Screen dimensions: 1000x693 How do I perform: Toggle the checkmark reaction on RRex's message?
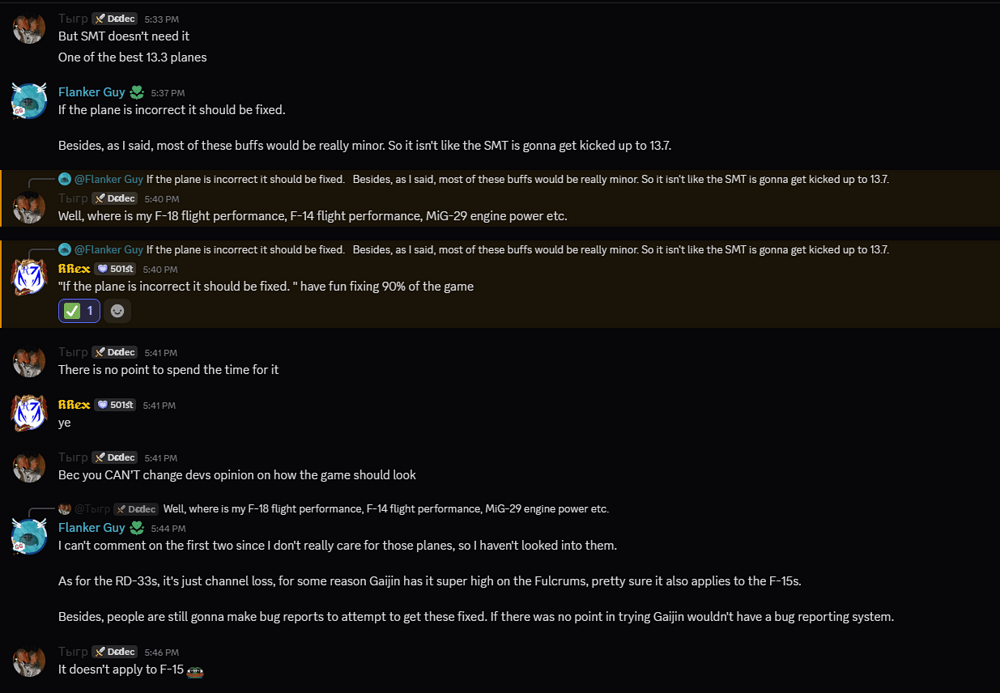79,310
